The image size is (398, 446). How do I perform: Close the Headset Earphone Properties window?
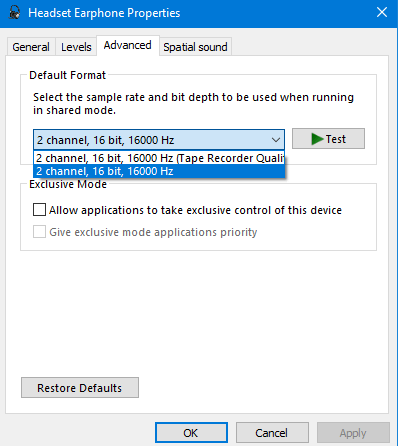pyautogui.click(x=382, y=13)
